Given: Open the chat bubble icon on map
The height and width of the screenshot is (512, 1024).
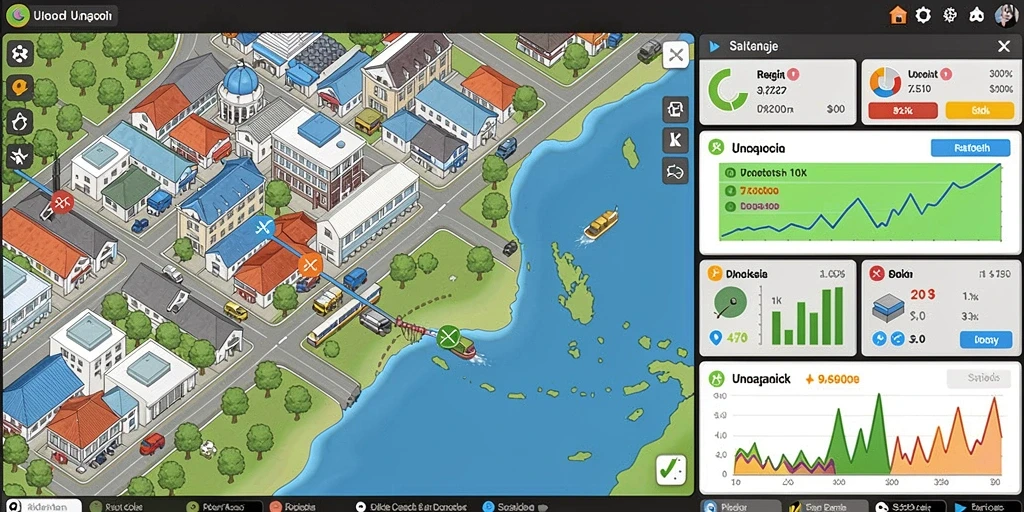Looking at the screenshot, I should [675, 172].
